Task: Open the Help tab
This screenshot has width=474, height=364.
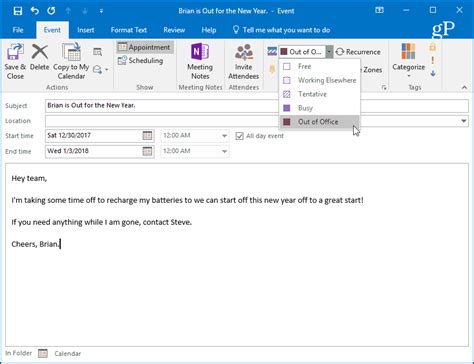Action: [209, 30]
